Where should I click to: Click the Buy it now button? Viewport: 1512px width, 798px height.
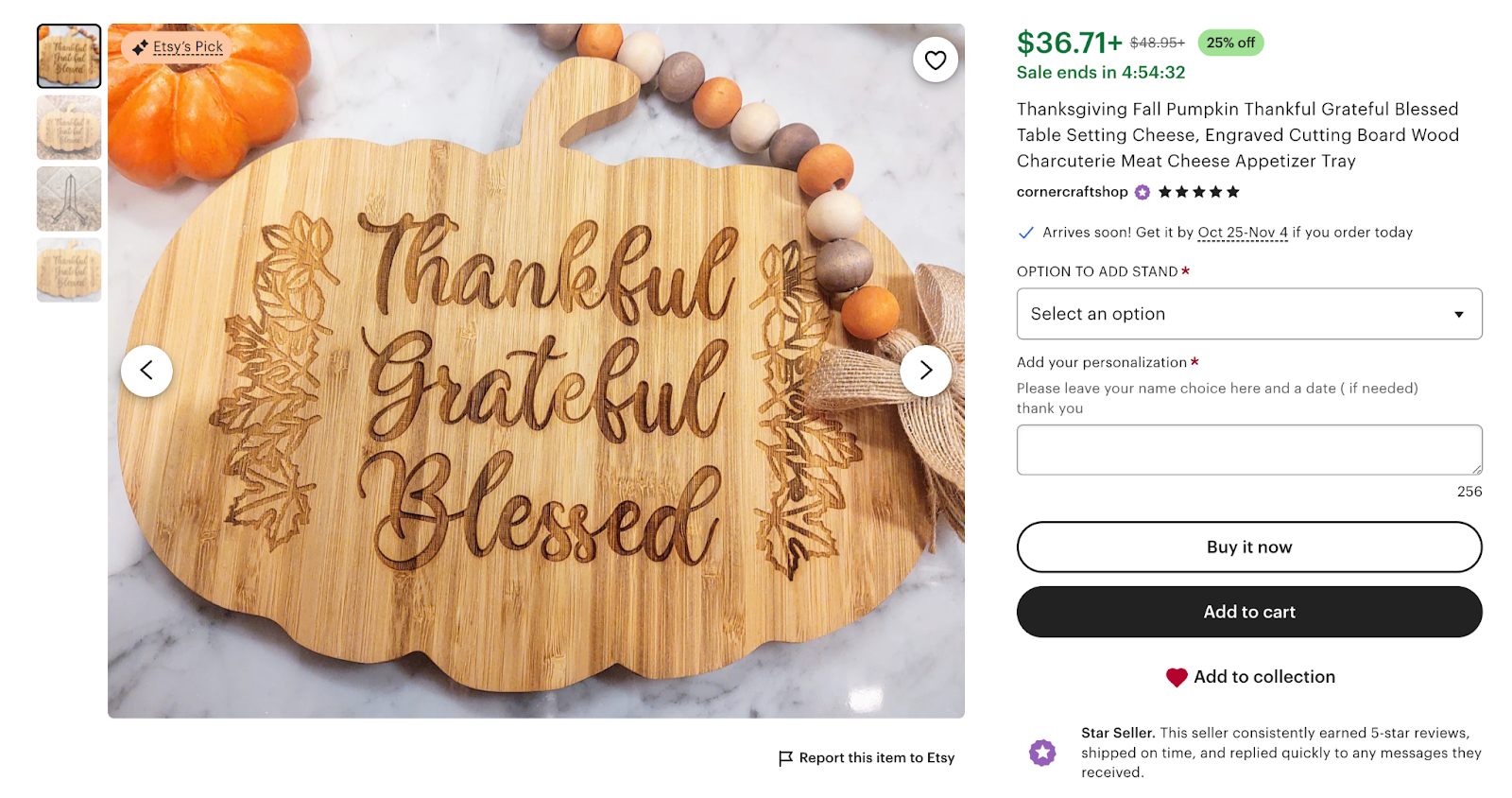1249,546
